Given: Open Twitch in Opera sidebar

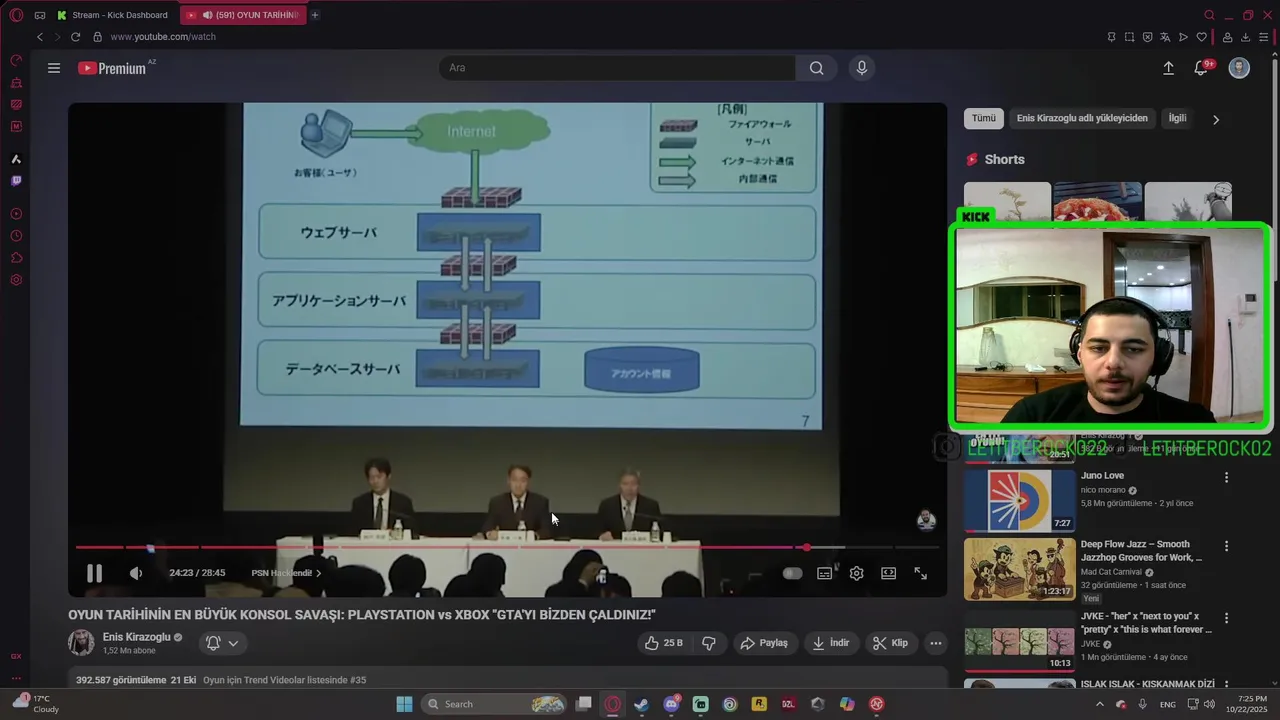Looking at the screenshot, I should coord(16,181).
